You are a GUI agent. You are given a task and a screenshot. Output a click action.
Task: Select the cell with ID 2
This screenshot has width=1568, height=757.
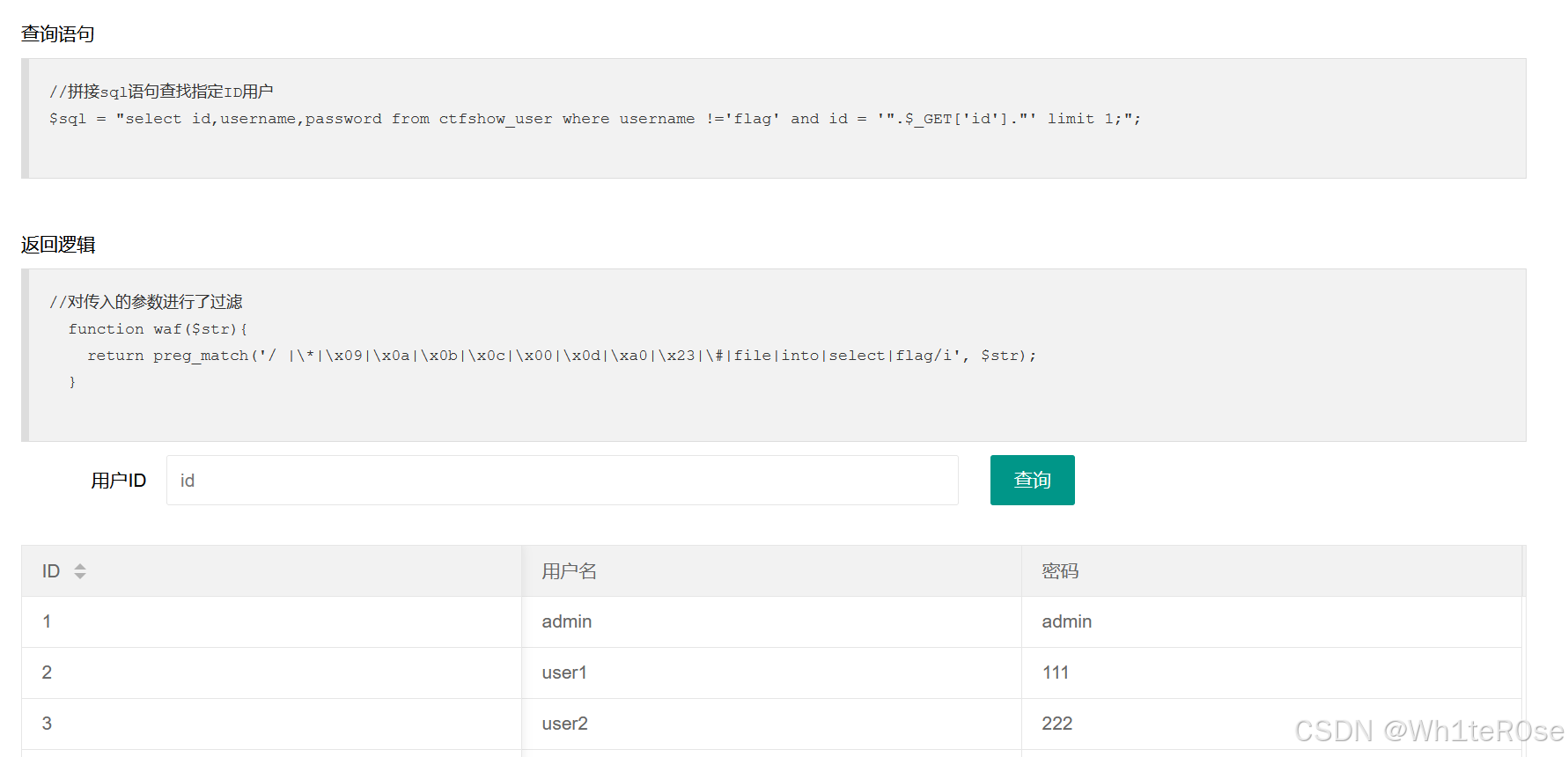click(271, 672)
